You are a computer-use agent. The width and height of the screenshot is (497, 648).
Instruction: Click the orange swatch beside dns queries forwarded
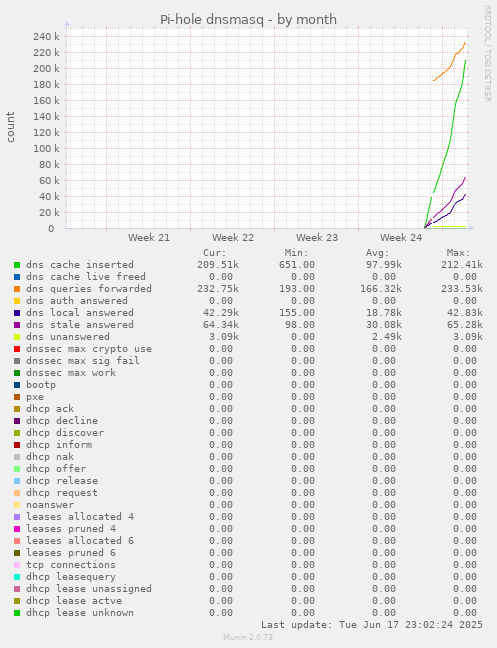coord(17,289)
